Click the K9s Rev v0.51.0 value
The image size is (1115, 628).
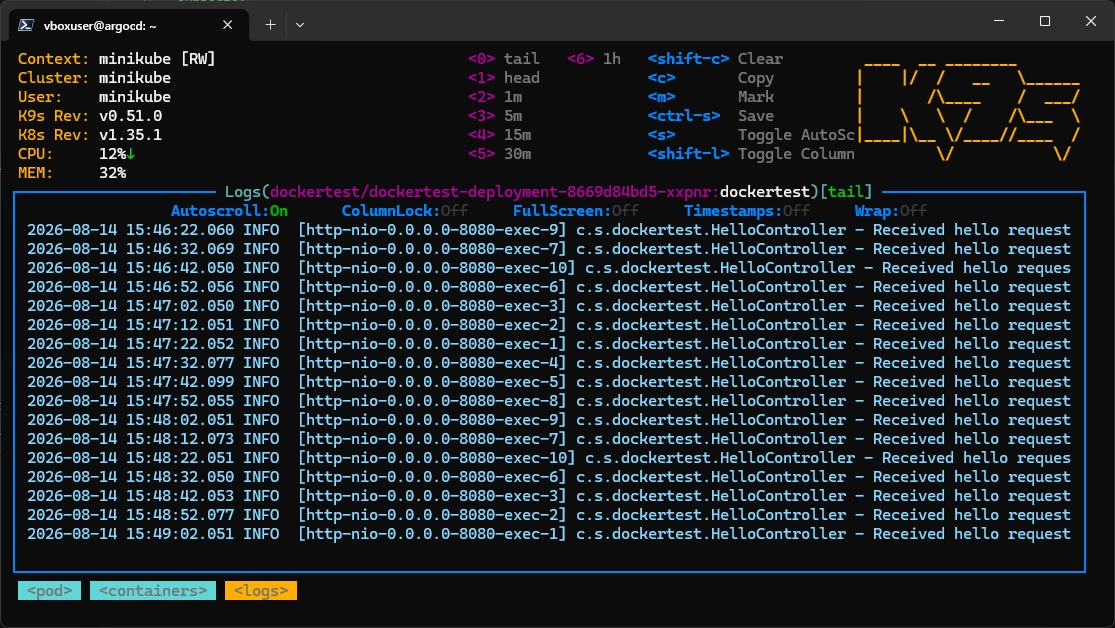130,116
